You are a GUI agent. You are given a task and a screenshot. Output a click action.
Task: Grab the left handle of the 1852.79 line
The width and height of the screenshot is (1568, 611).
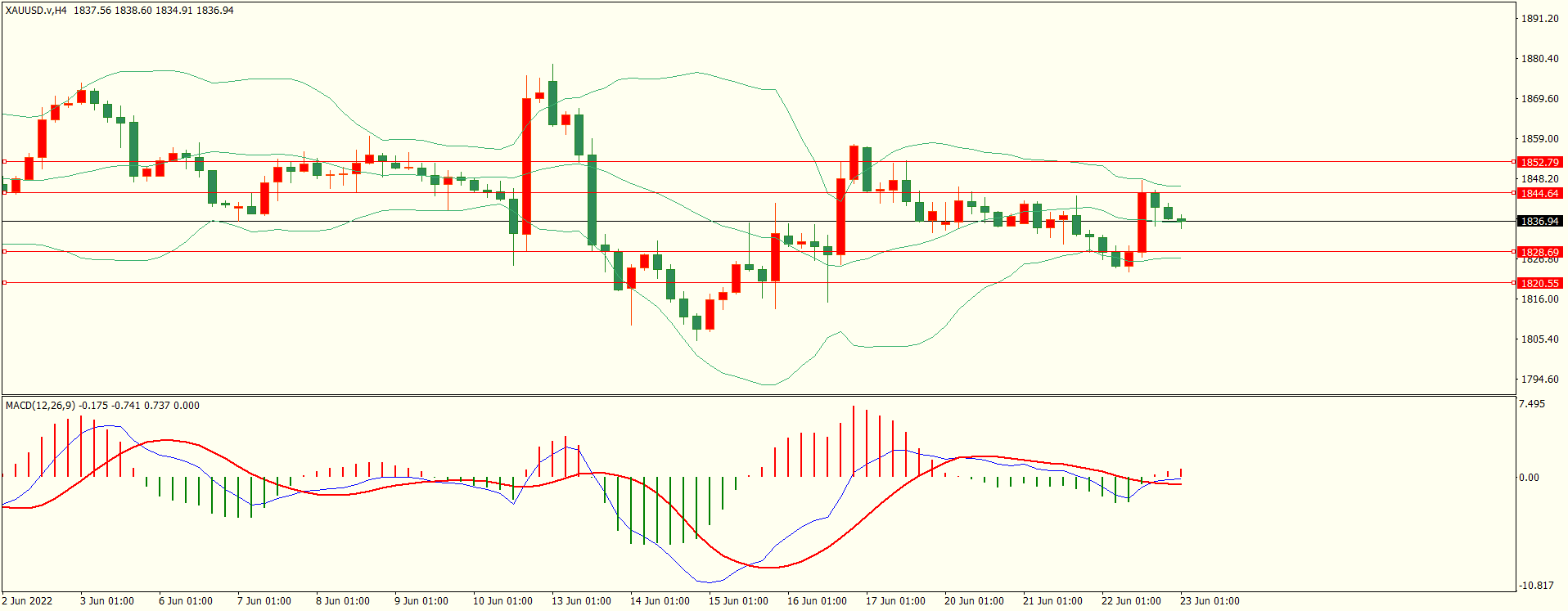[4, 162]
